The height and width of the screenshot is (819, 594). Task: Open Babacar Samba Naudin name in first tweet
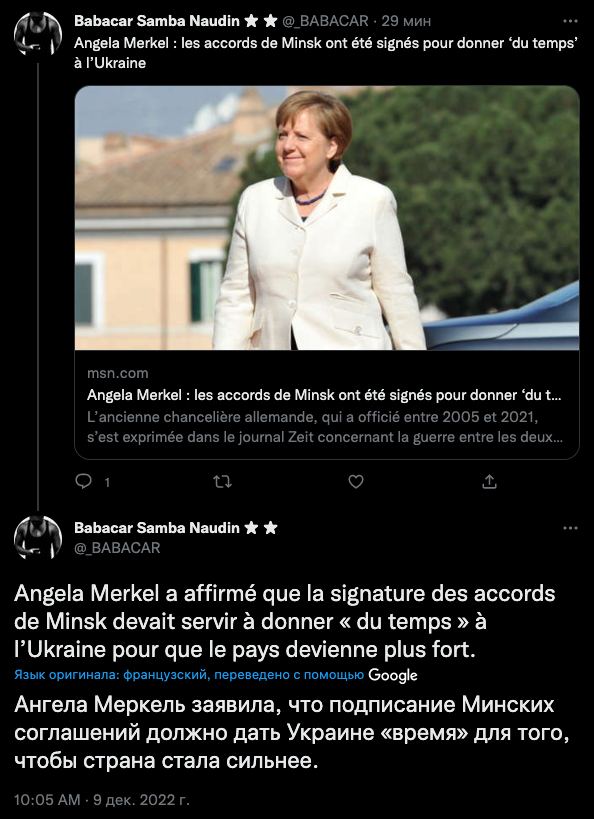[157, 21]
